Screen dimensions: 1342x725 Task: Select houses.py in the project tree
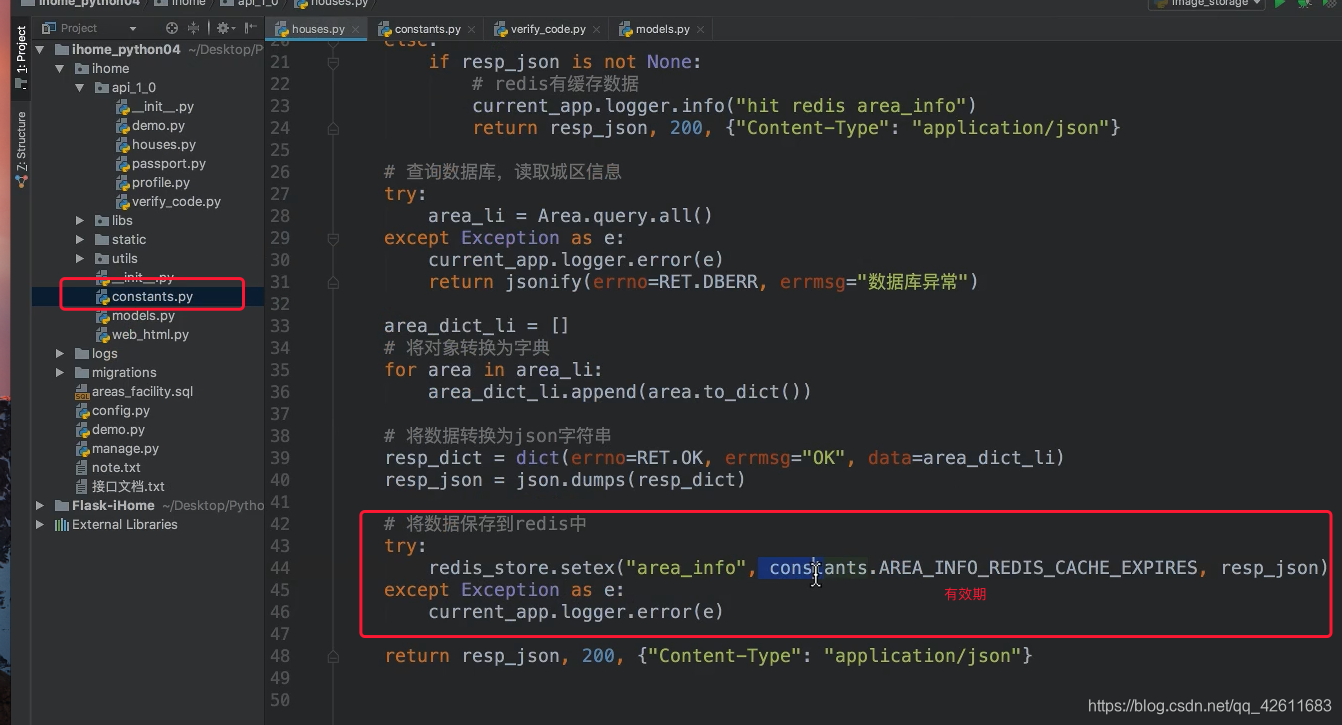click(155, 144)
